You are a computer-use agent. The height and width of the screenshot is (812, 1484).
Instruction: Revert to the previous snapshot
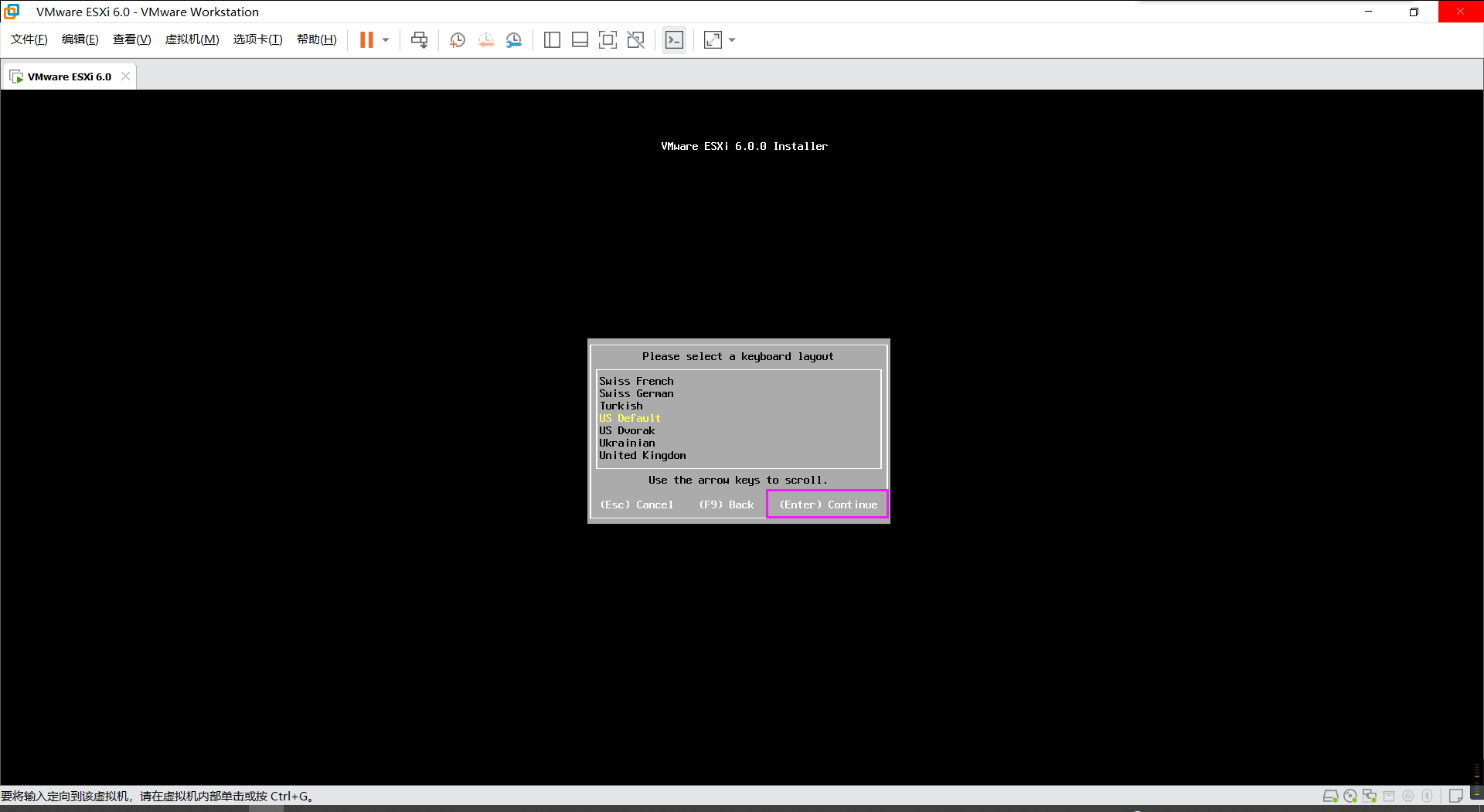(x=485, y=40)
